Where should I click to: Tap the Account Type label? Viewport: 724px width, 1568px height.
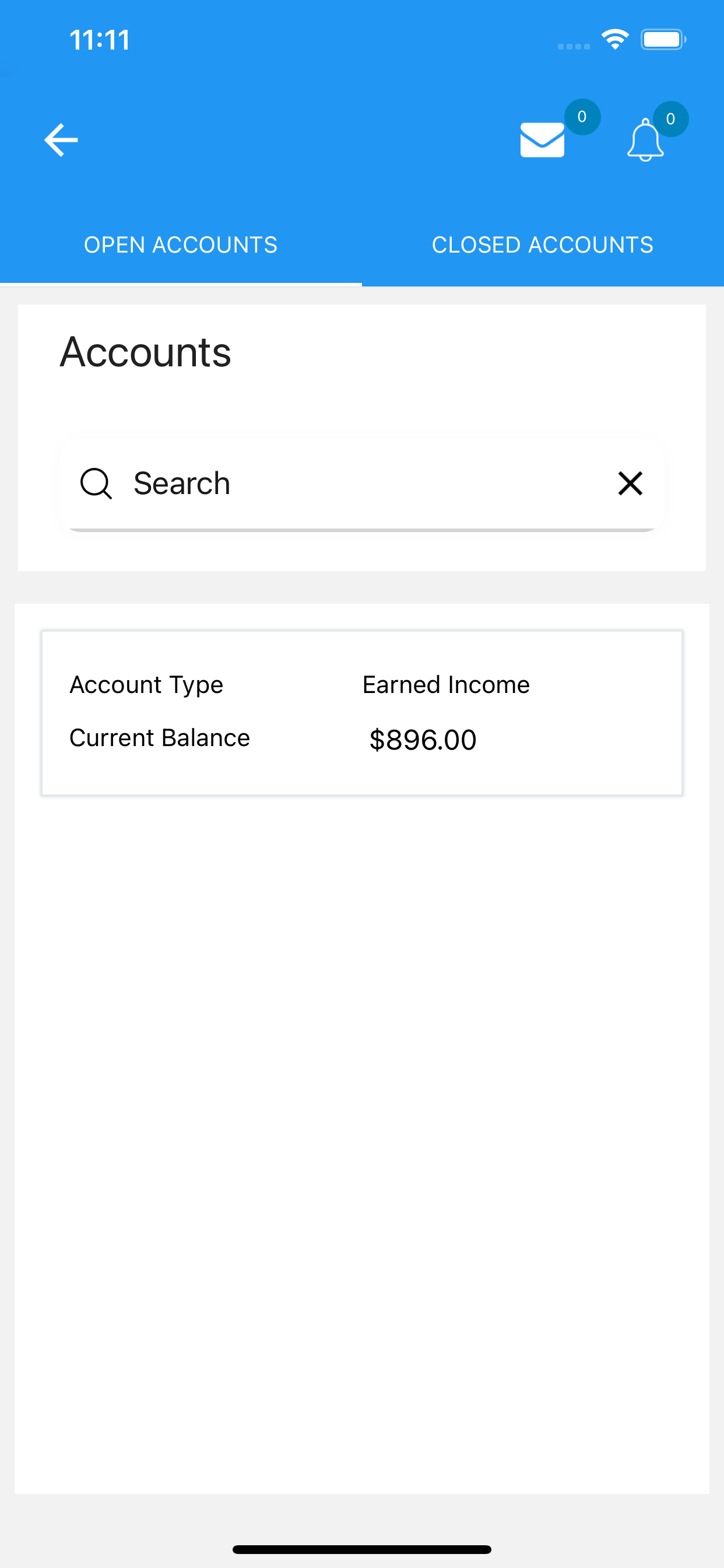click(146, 685)
